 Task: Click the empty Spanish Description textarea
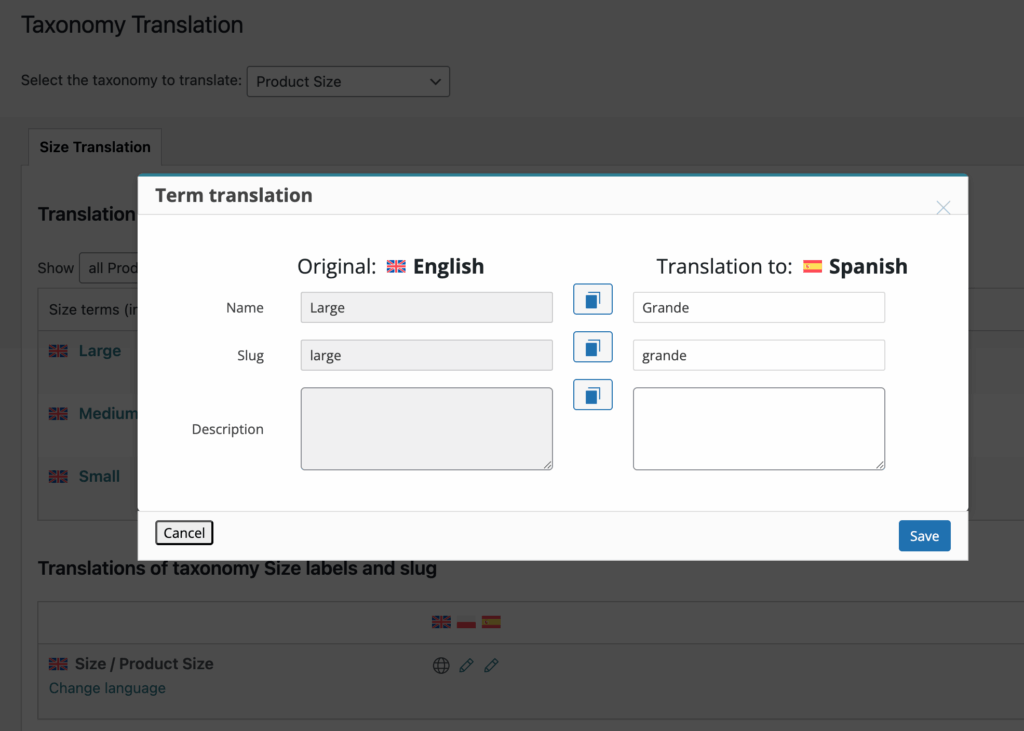(758, 429)
